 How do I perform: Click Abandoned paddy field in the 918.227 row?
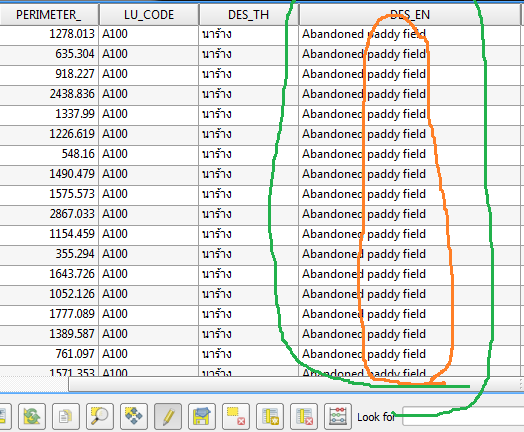pyautogui.click(x=364, y=74)
